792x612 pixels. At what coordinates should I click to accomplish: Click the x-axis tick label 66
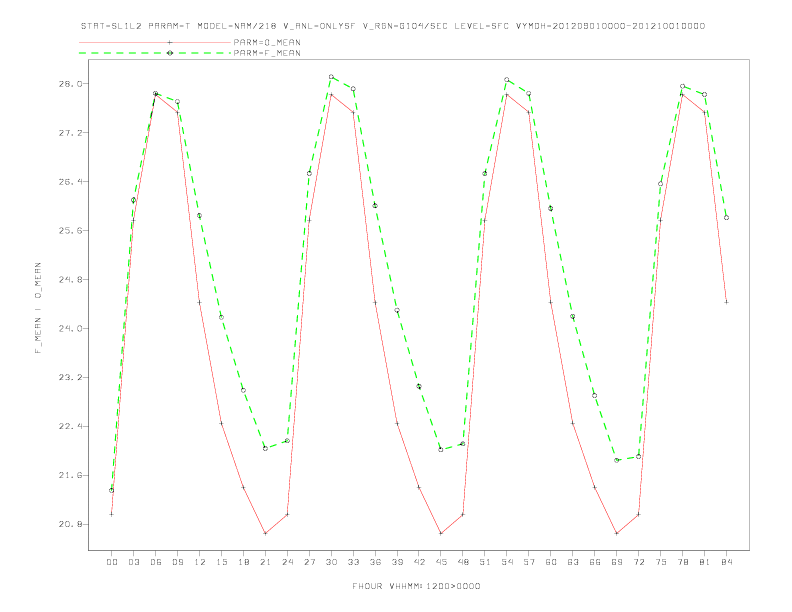pos(595,562)
